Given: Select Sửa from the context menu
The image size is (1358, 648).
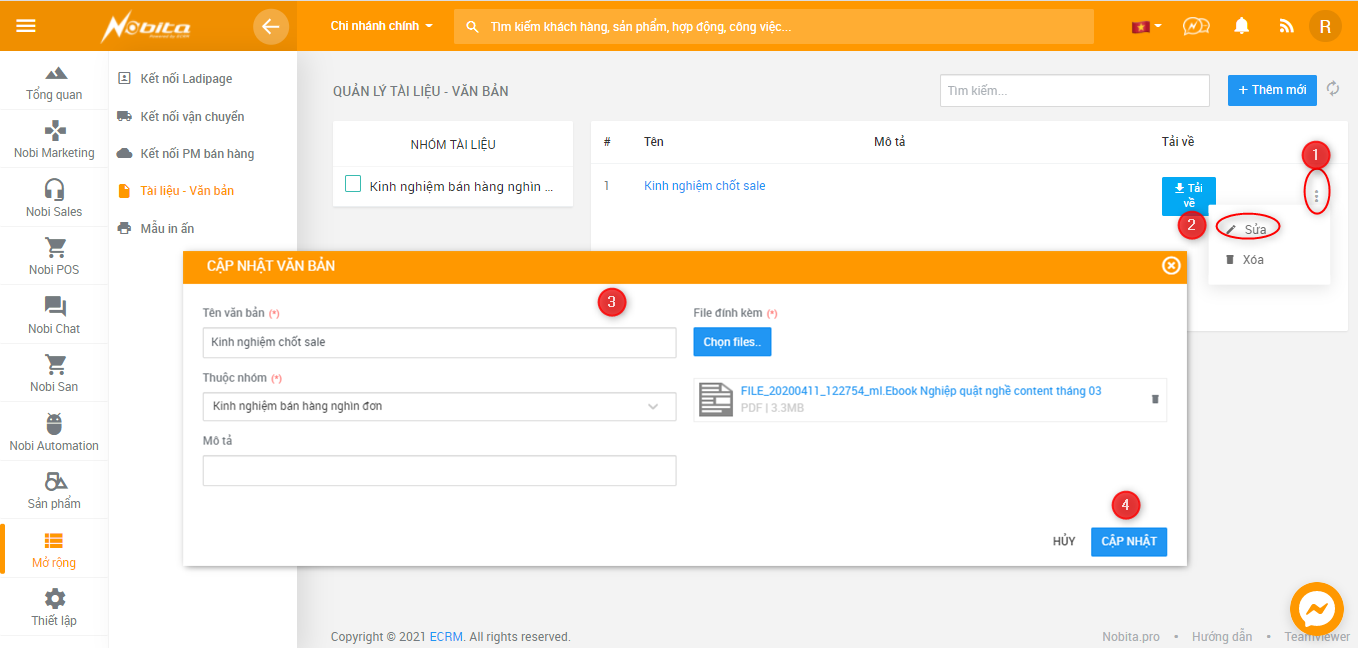Looking at the screenshot, I should (1254, 229).
